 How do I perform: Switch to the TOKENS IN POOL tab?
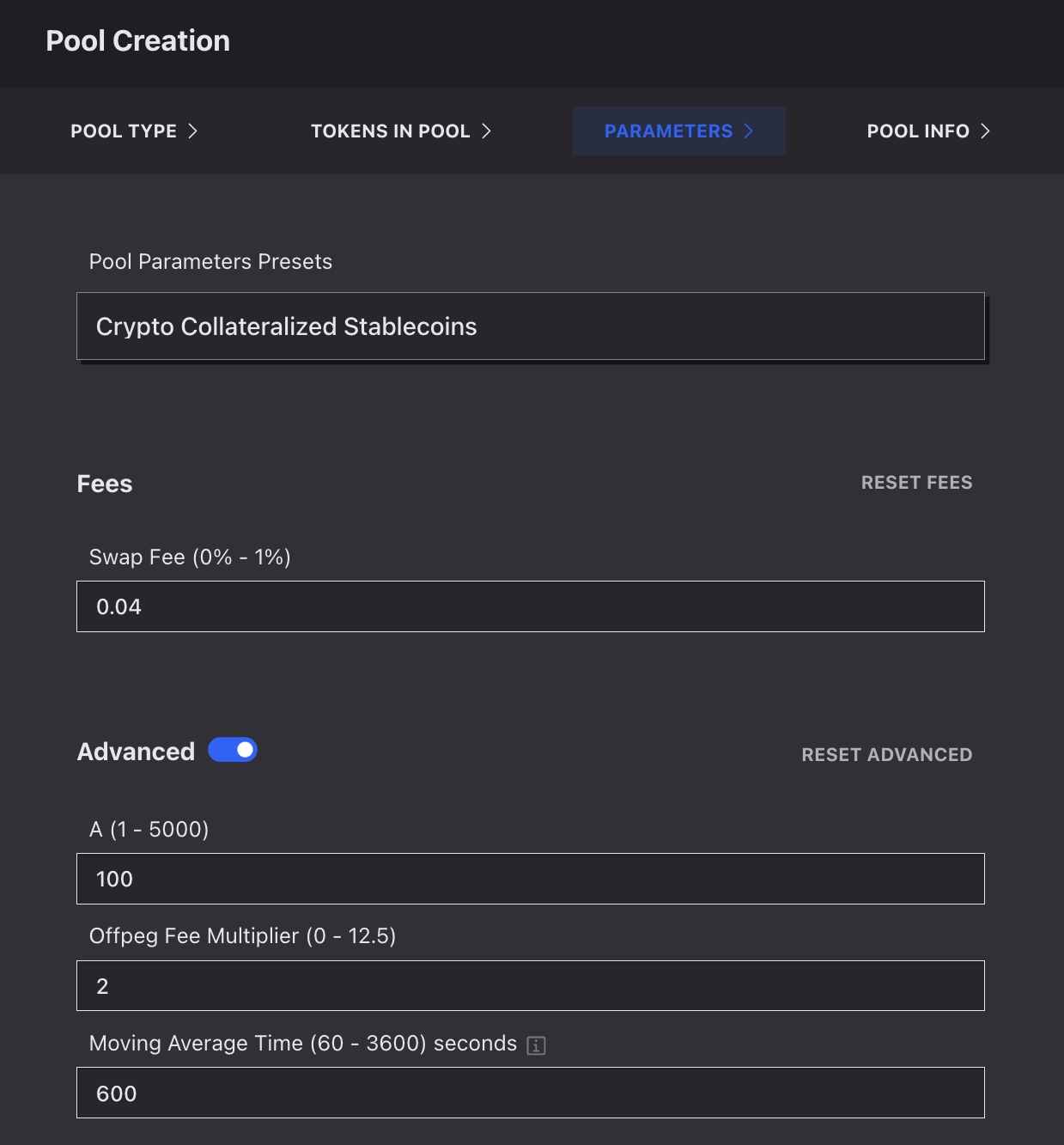390,131
